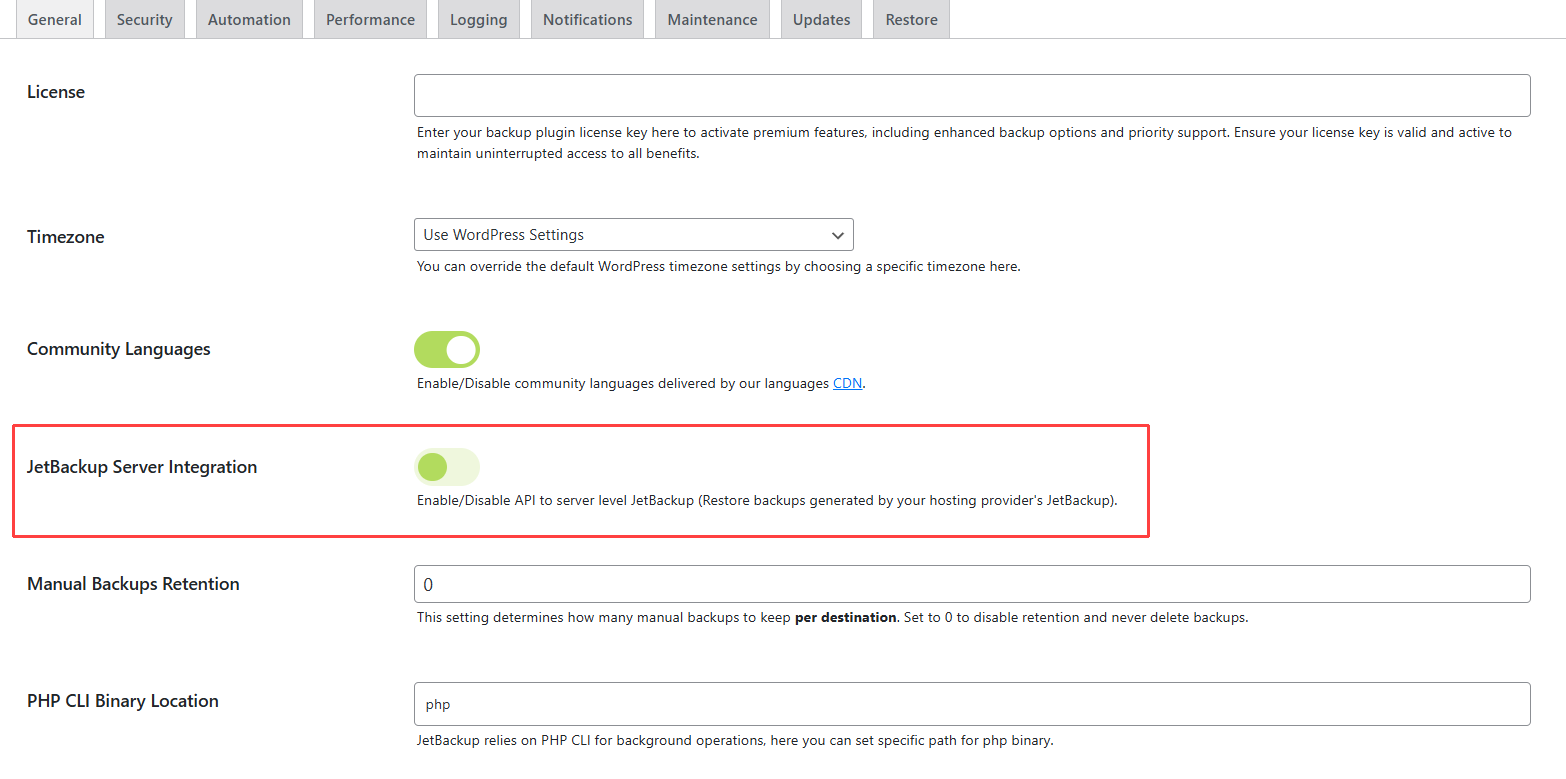Screen dimensions: 1566x779
Task: Focus the Manual Backups Retention number field
Action: 971,584
